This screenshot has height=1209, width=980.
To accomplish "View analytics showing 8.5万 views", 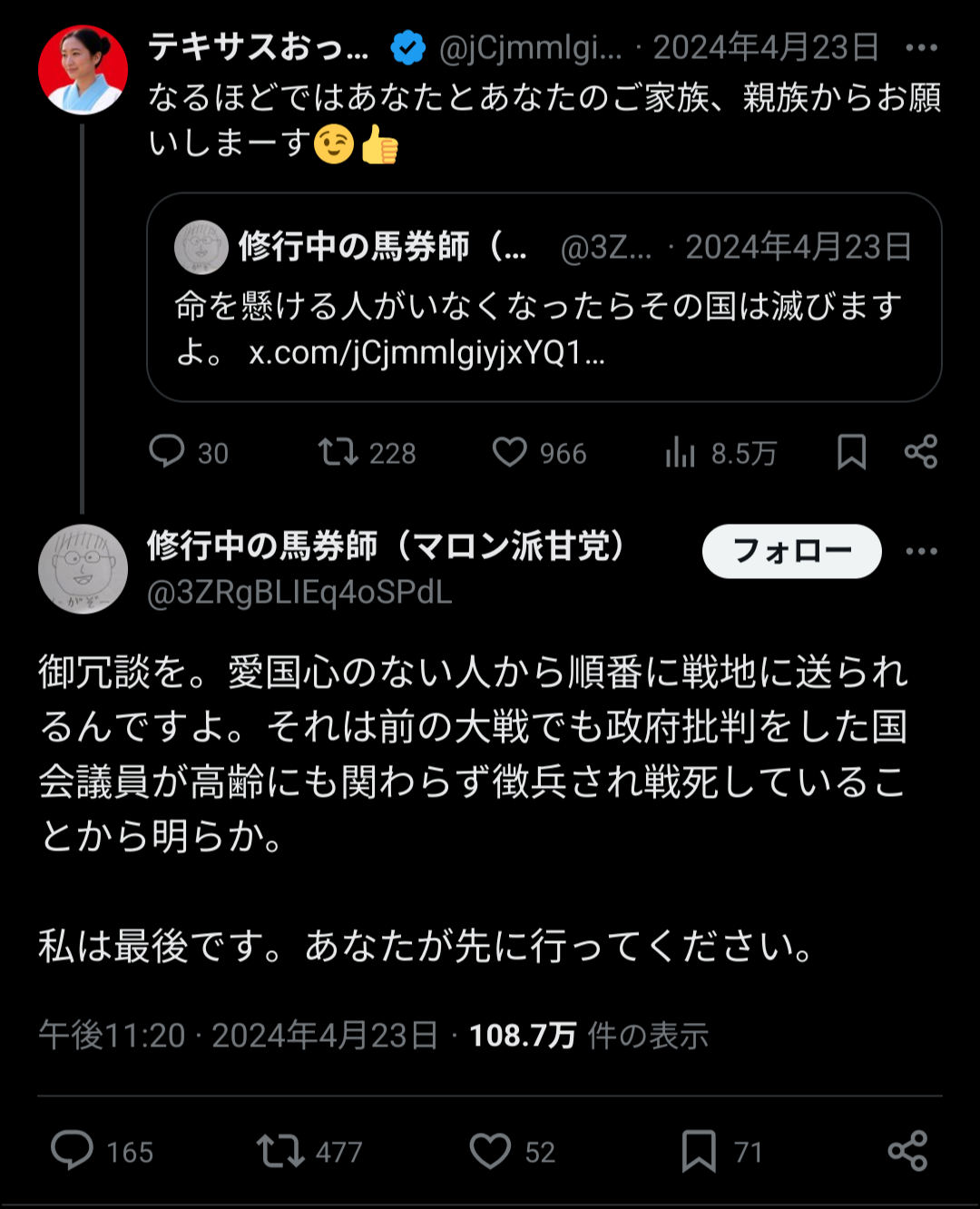I will tap(680, 452).
